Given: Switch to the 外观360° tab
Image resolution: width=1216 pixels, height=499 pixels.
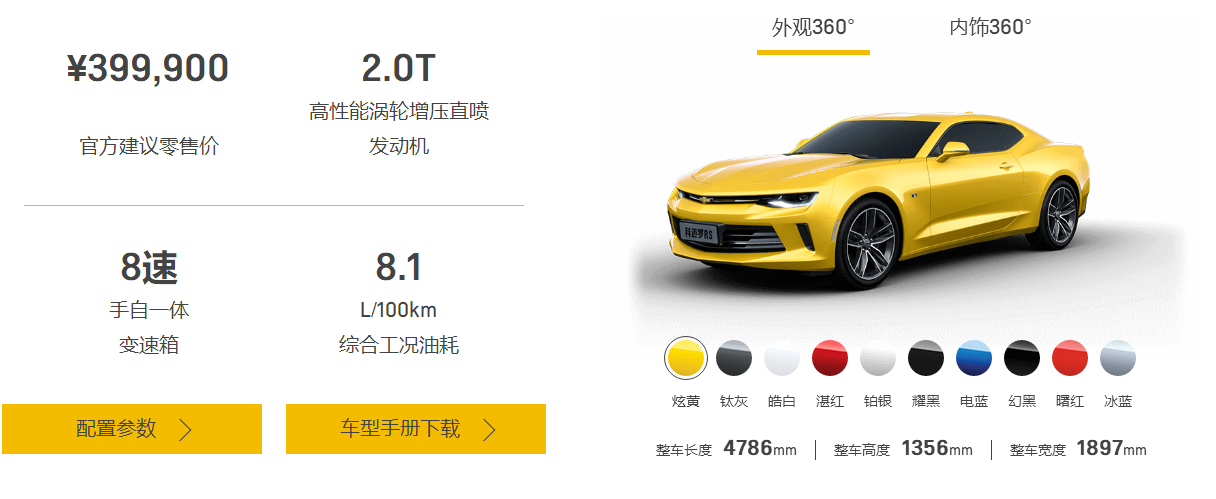Looking at the screenshot, I should [813, 28].
